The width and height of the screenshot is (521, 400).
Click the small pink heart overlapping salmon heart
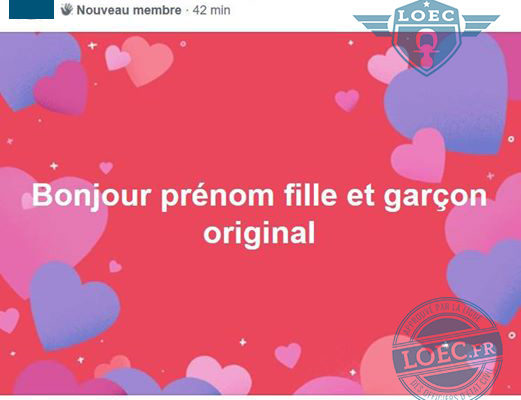tap(117, 58)
